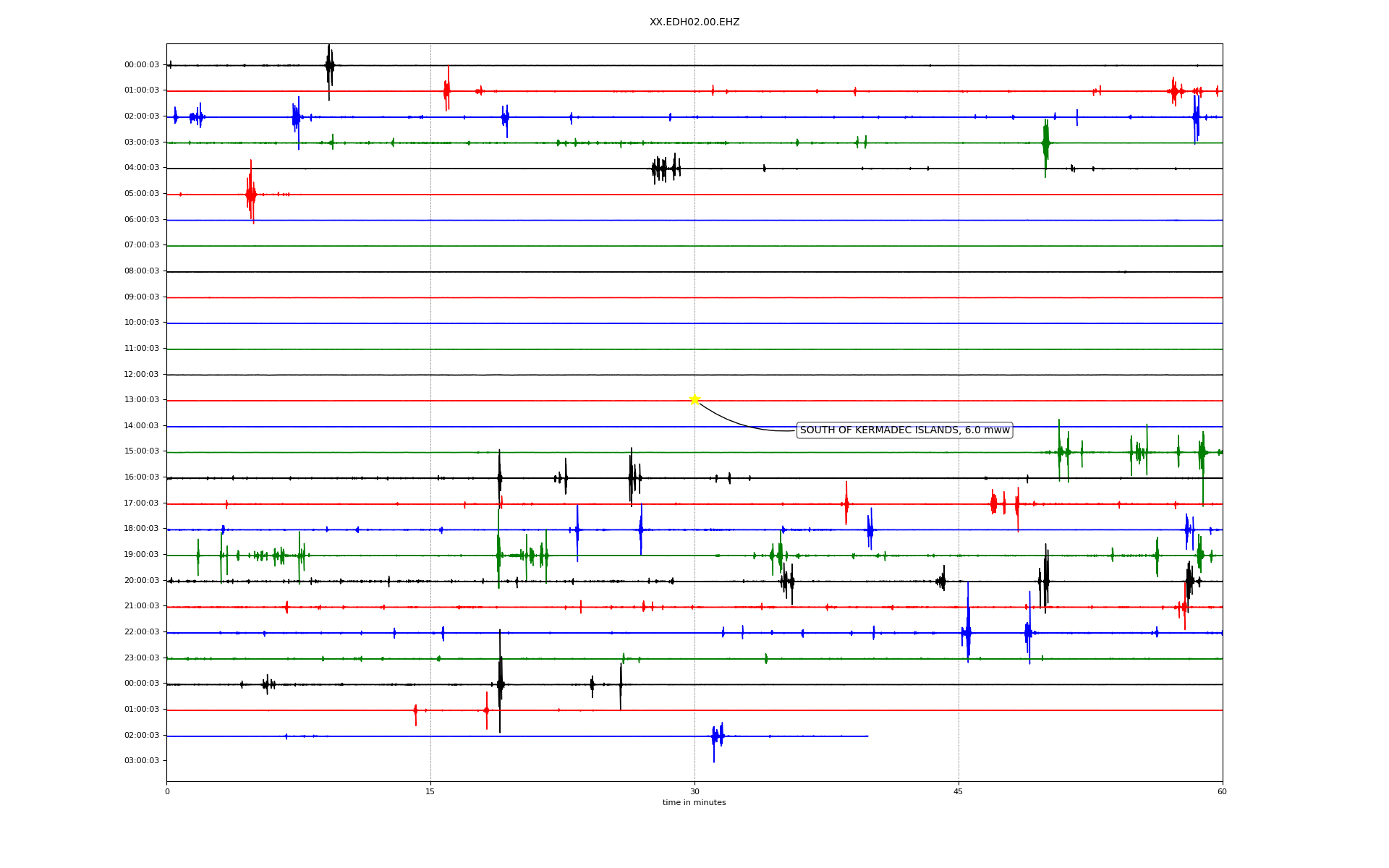1389x868 pixels.
Task: Click the XX.EDH02.00.EHZ plot title
Action: point(694,22)
